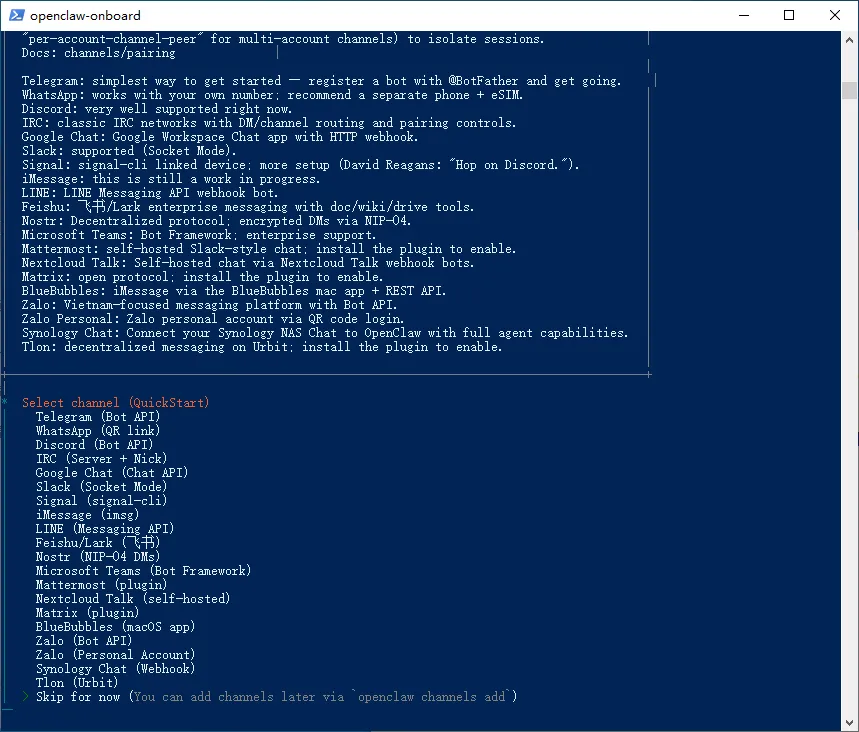The width and height of the screenshot is (859, 732).
Task: Close the openclaw-onboard window
Action: point(835,15)
